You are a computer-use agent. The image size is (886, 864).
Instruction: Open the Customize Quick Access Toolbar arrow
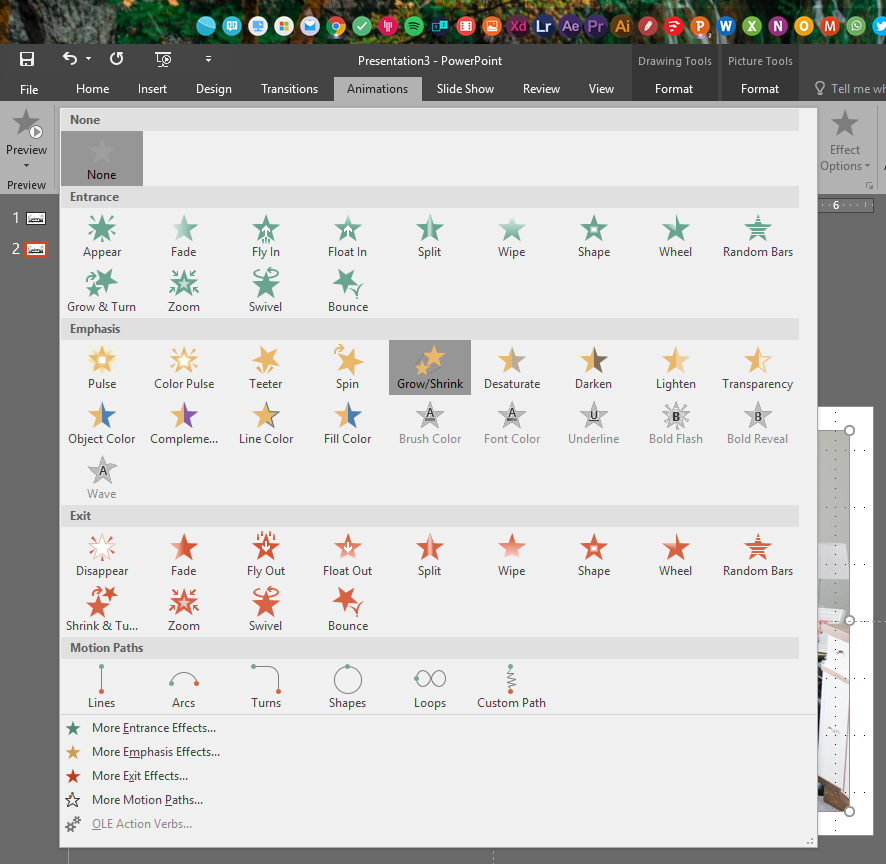[x=208, y=60]
